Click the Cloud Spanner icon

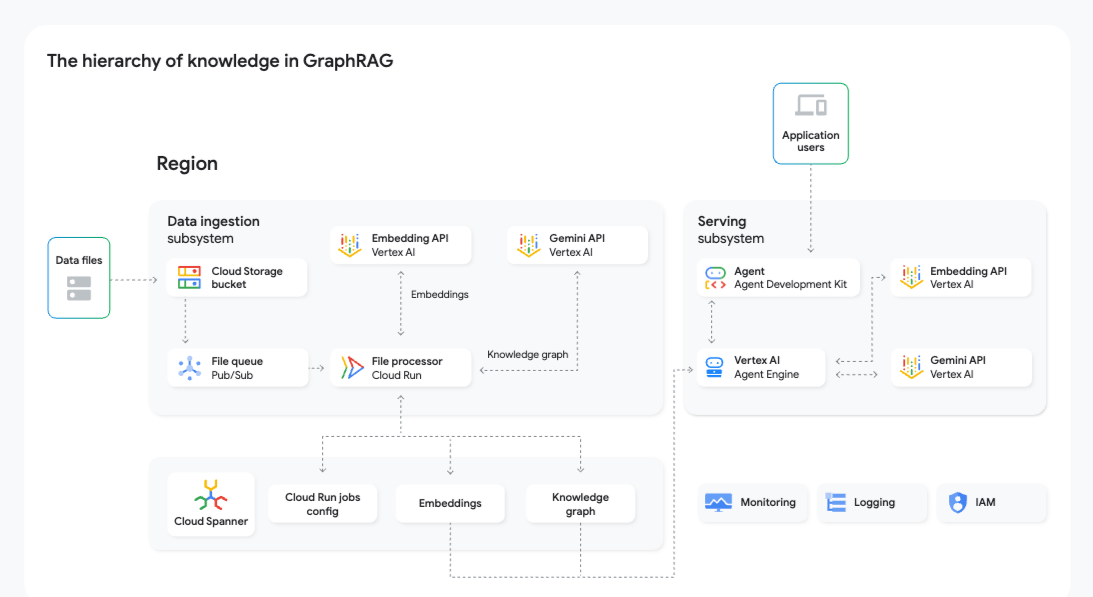(x=211, y=497)
